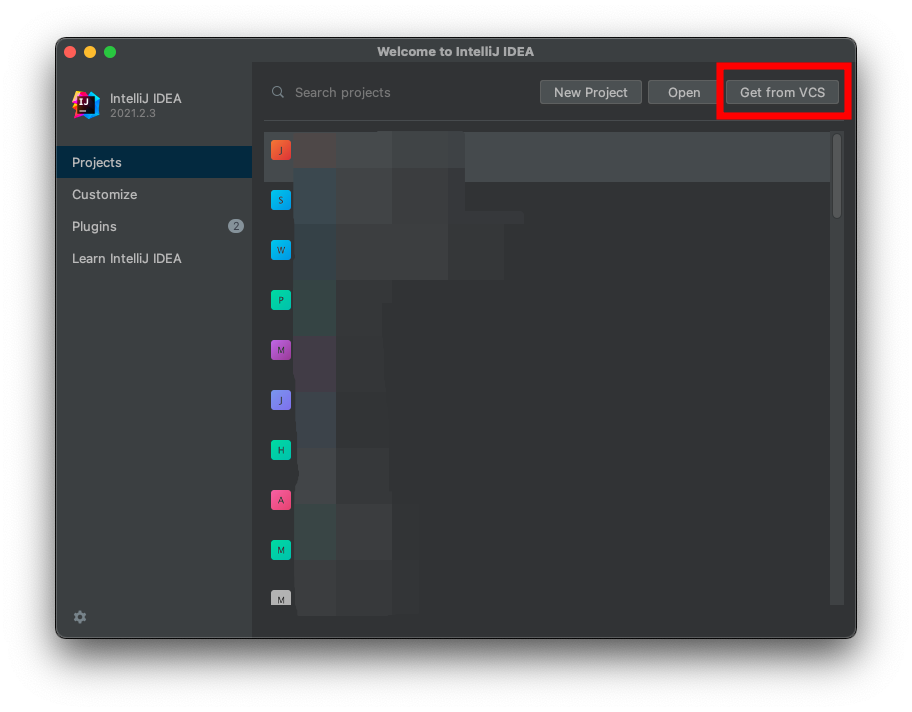Open settings gear at bottom left
Viewport: 912px width, 712px height.
[x=80, y=617]
